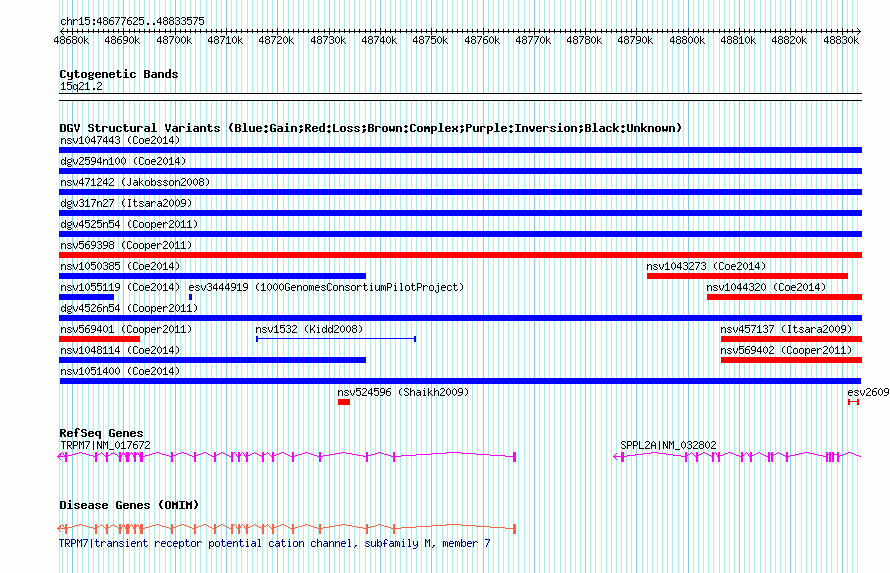Click the blue bar under dgv4526n54

460,318
